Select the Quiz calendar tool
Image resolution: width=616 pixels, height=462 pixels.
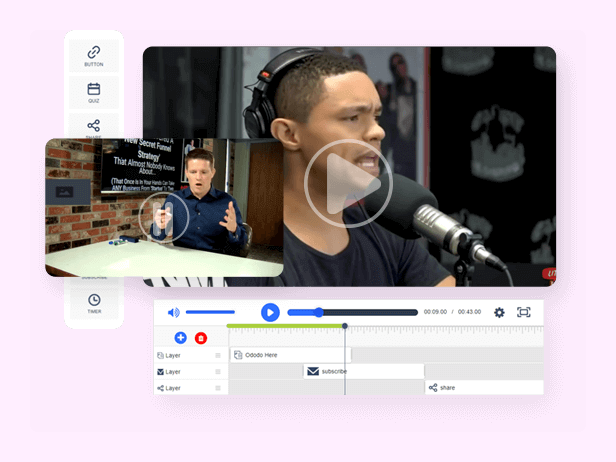point(94,93)
